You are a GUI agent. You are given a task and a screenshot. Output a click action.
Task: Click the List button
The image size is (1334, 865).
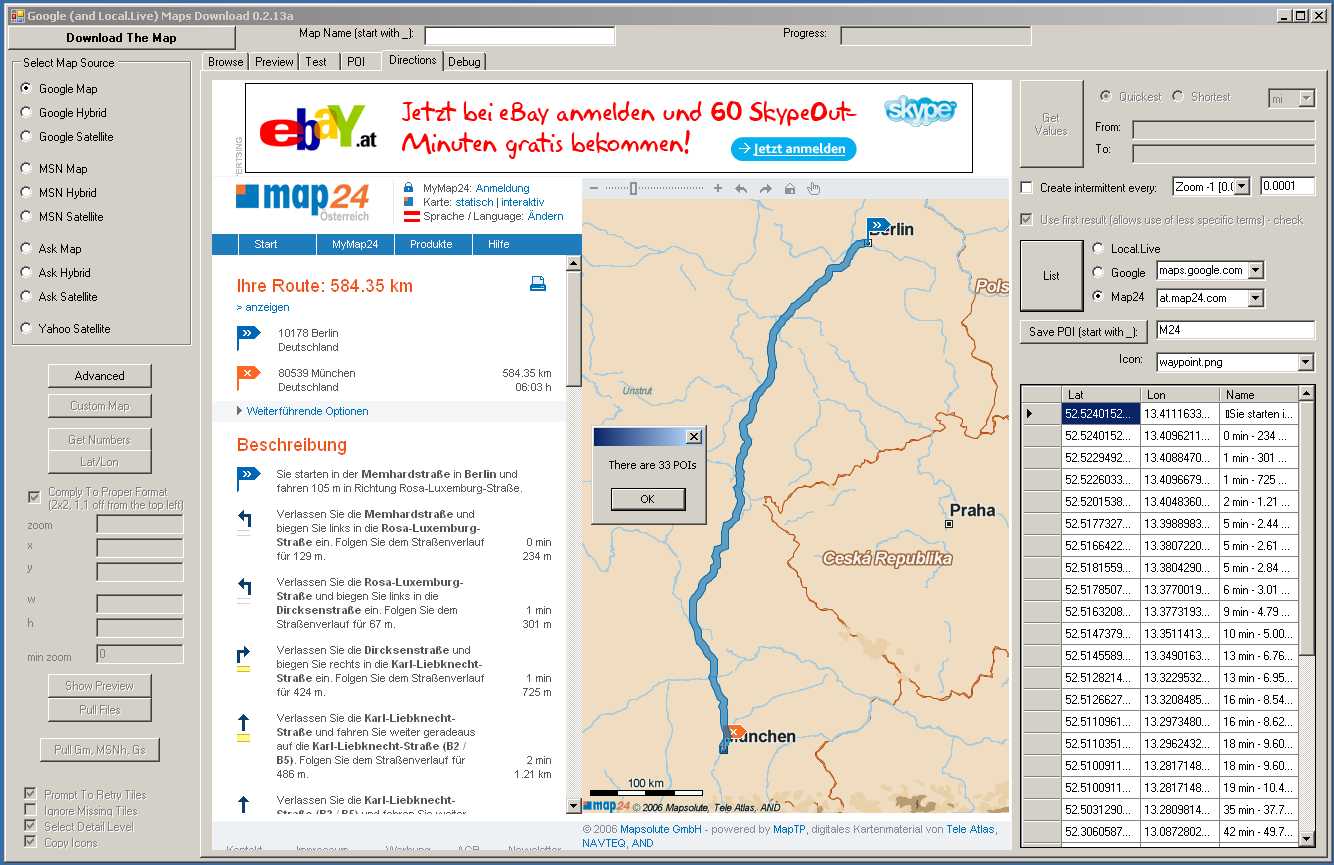(1051, 276)
